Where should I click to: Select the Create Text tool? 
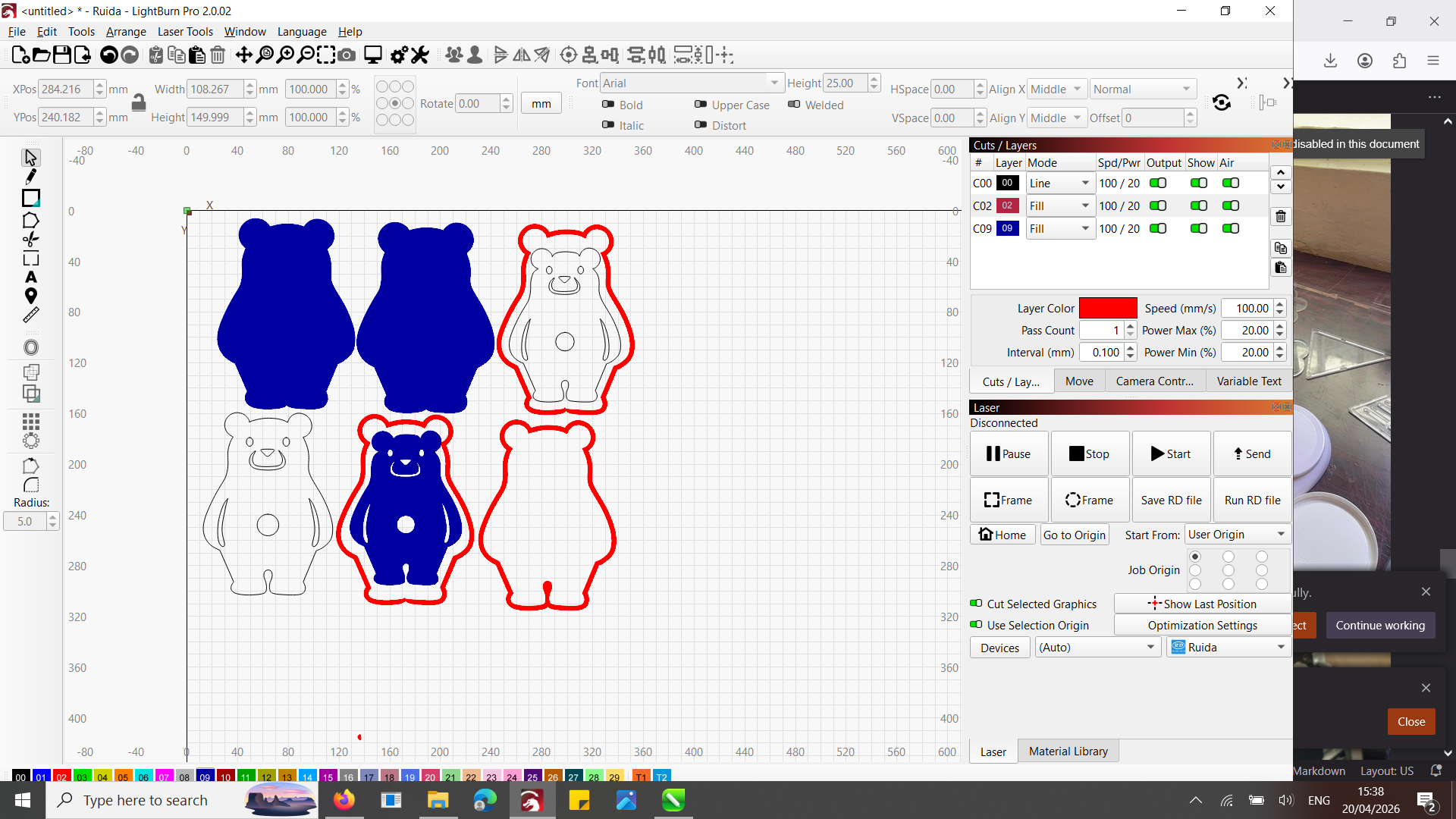pyautogui.click(x=30, y=278)
